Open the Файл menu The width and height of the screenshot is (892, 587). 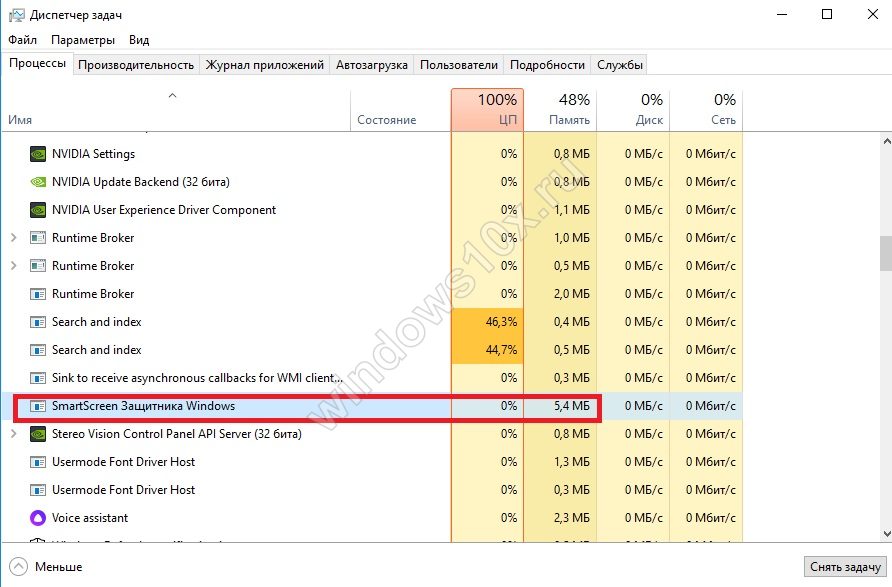pos(22,40)
